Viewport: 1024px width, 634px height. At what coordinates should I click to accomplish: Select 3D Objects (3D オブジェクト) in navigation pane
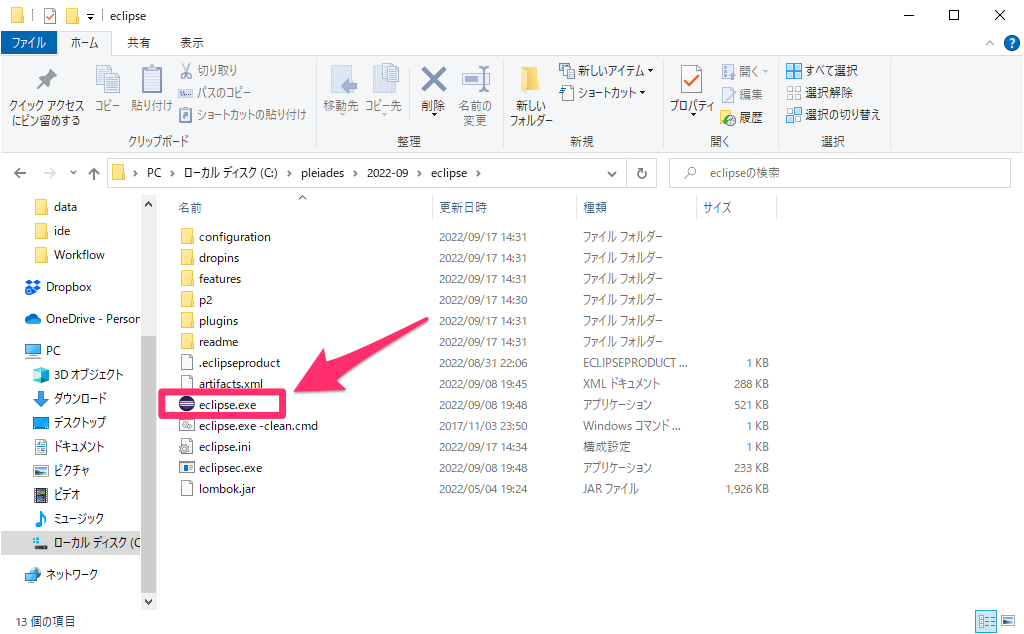pyautogui.click(x=78, y=375)
